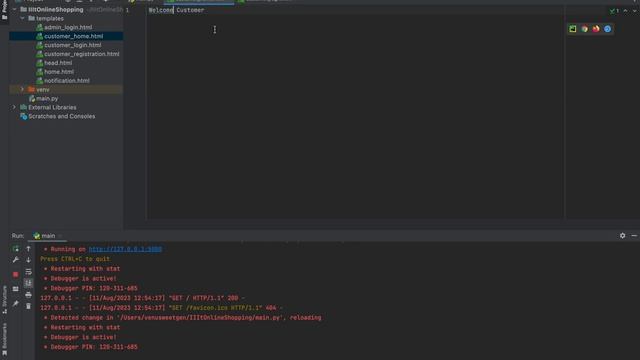Screen dimensions: 640x360
Task: Go to previous highlighted problem arrow
Action: point(625,11)
